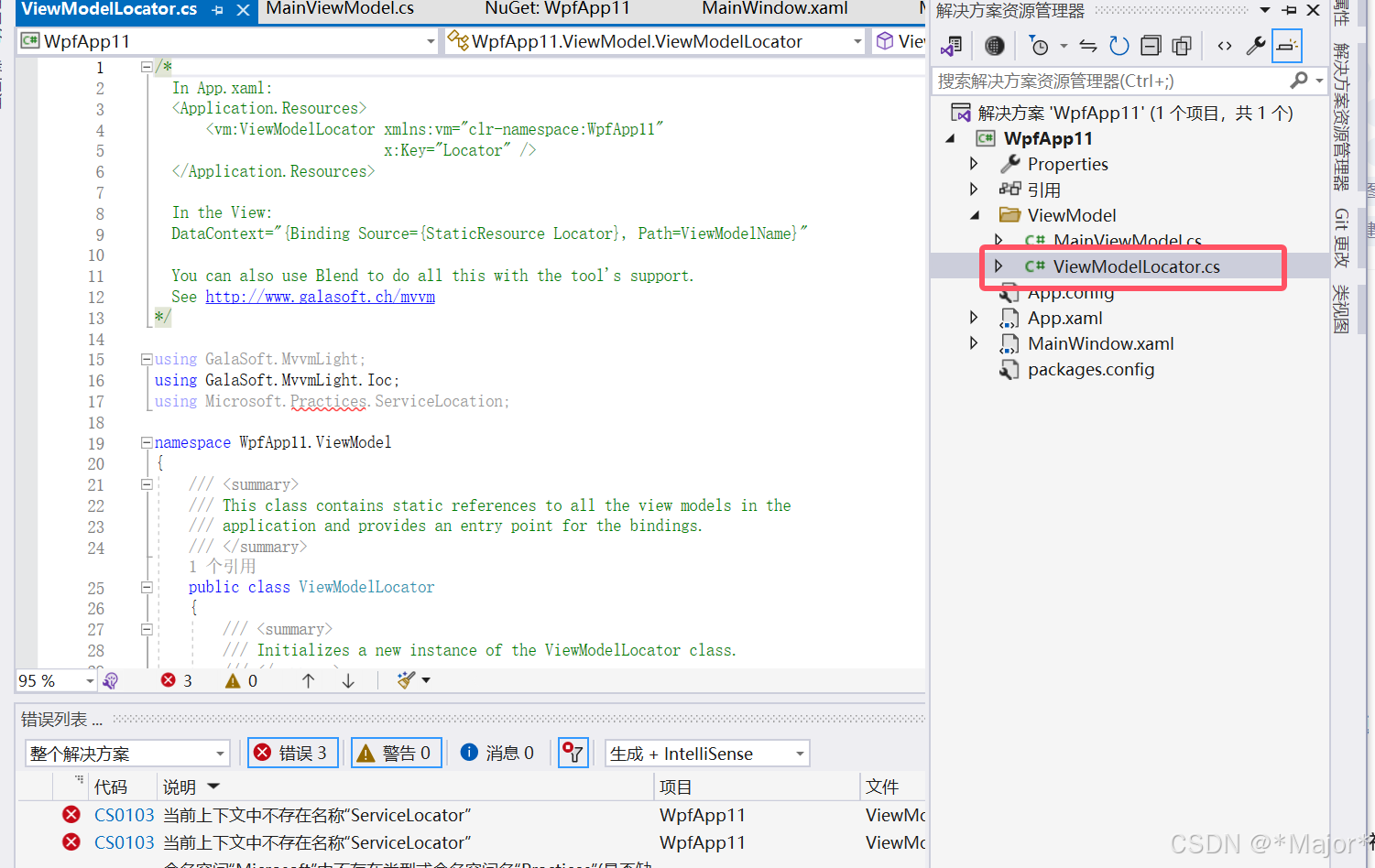The height and width of the screenshot is (868, 1375).
Task: Click the search magnifier icon in Solution Explorer
Action: tap(1299, 81)
